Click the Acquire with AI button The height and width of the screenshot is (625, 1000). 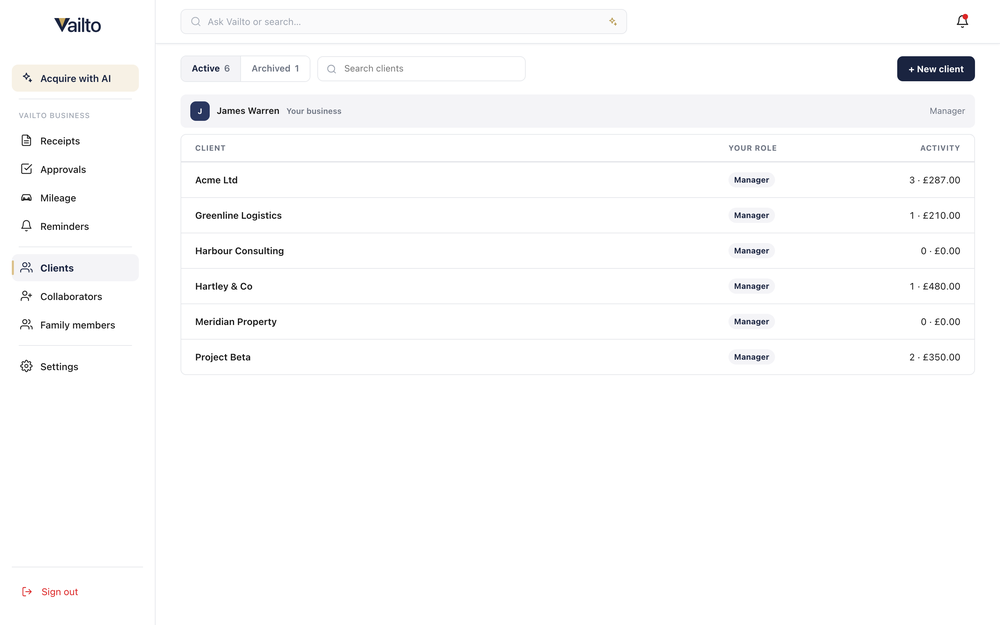pos(75,78)
